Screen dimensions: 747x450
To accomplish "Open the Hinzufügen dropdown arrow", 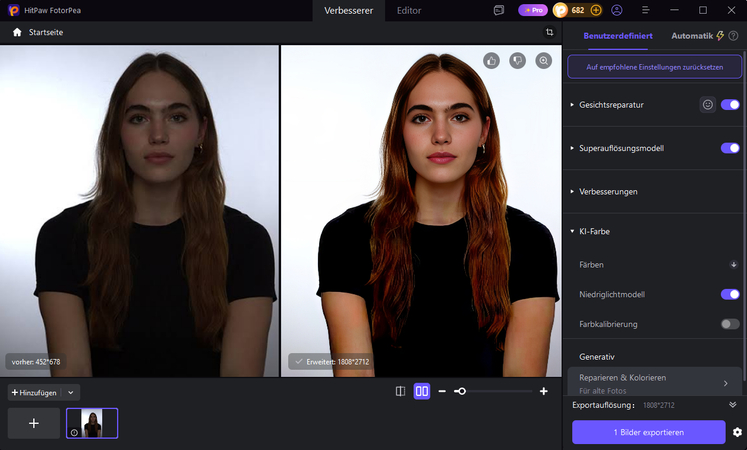I will 71,393.
